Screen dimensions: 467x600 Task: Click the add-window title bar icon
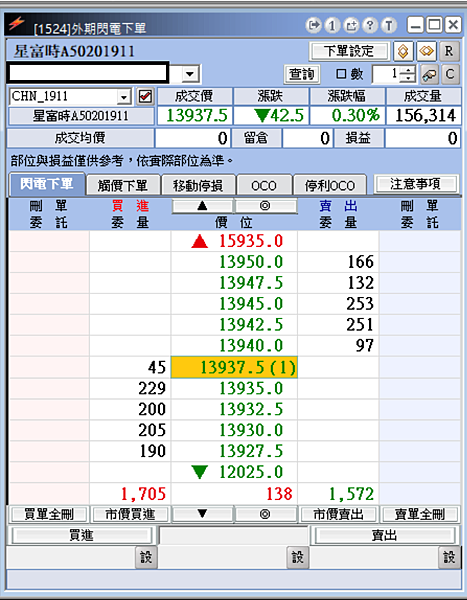coord(351,26)
